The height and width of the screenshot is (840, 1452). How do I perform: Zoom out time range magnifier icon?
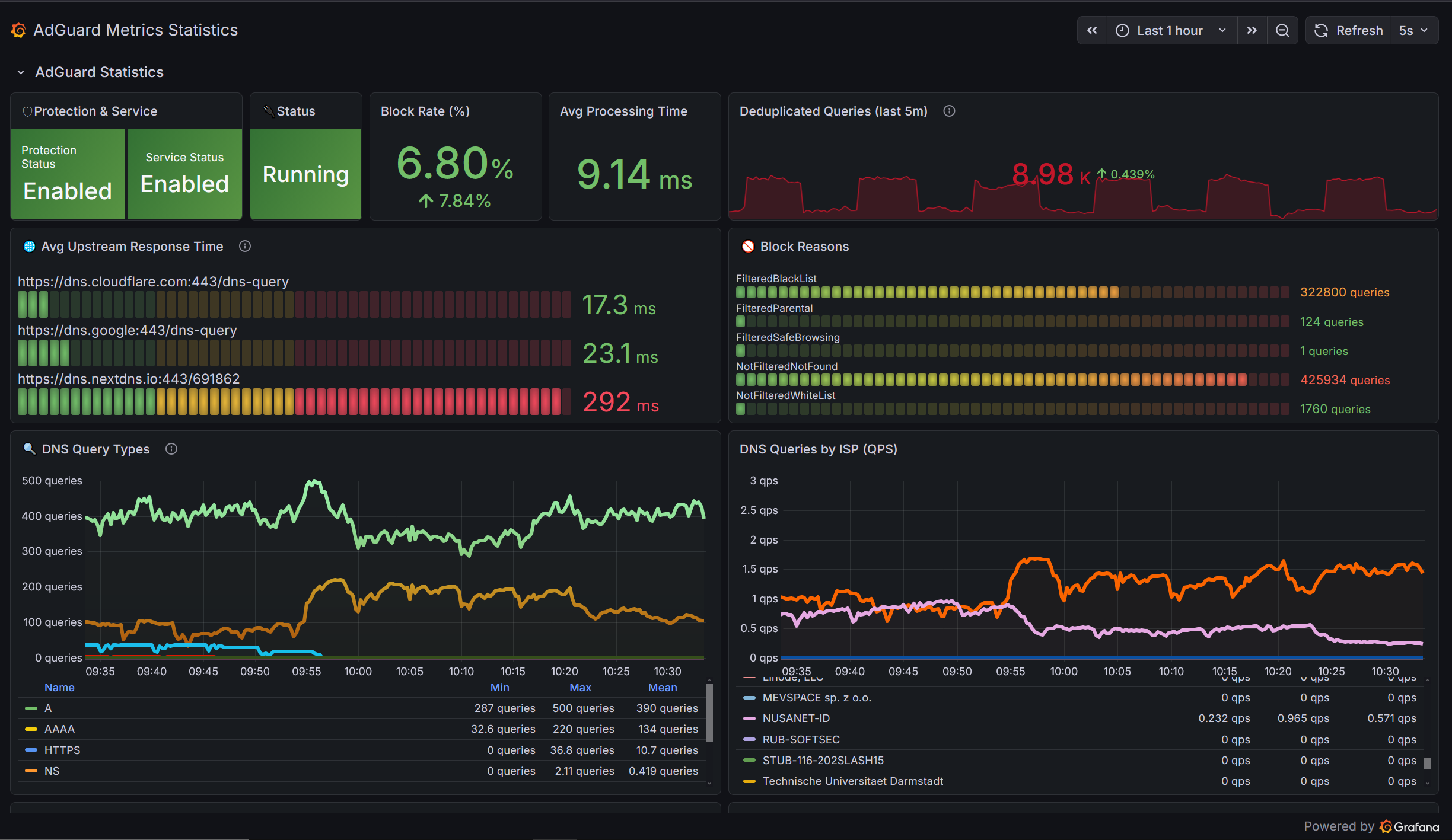[x=1282, y=30]
